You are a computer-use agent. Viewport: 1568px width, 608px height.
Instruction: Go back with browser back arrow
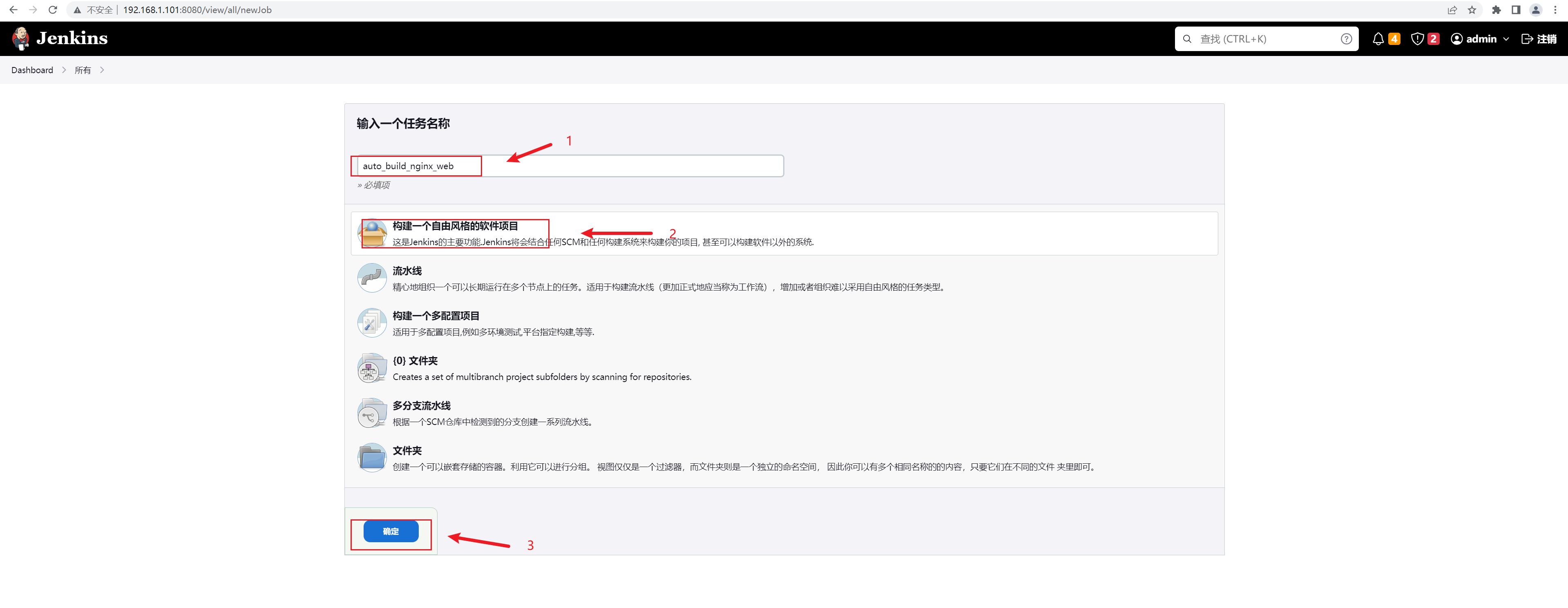[13, 10]
